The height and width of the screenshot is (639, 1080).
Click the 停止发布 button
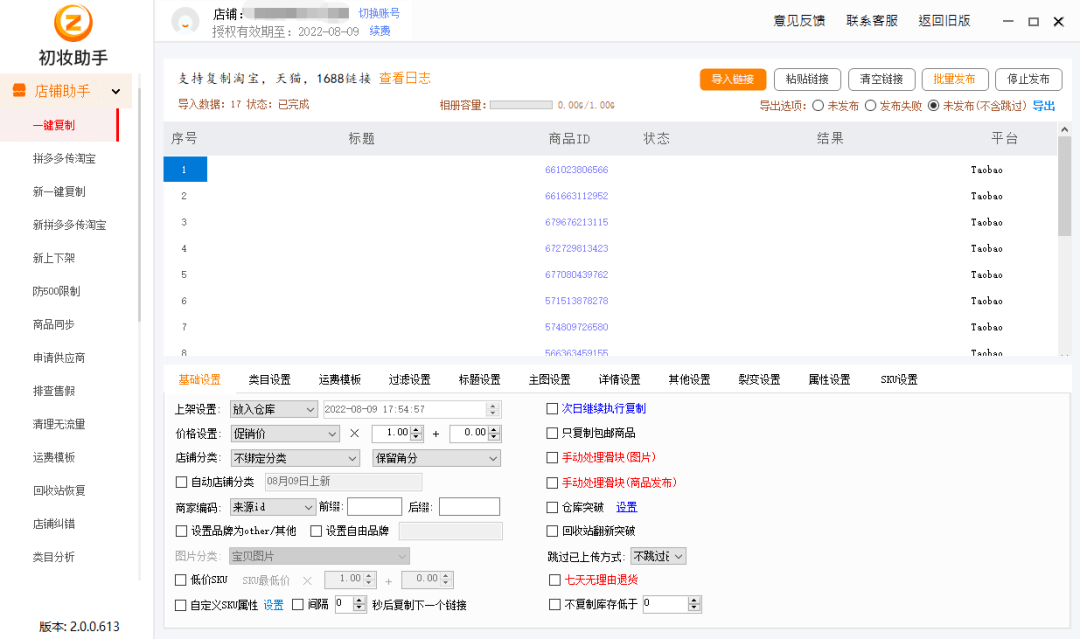(x=1028, y=79)
